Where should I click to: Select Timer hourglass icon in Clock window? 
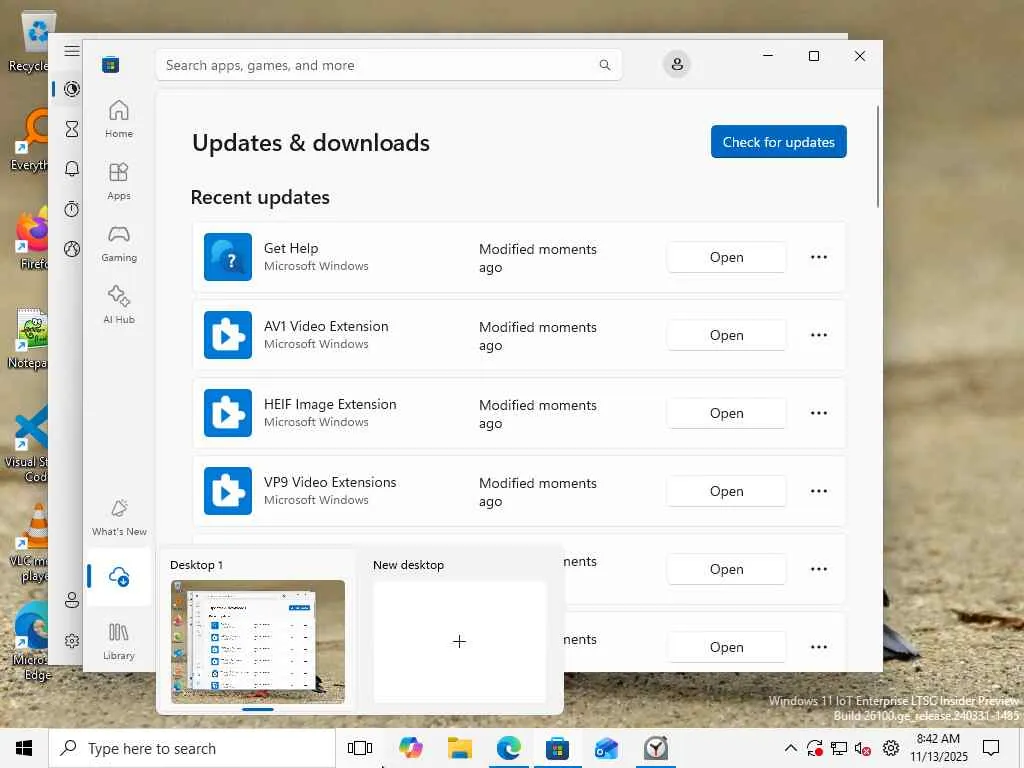[x=72, y=129]
